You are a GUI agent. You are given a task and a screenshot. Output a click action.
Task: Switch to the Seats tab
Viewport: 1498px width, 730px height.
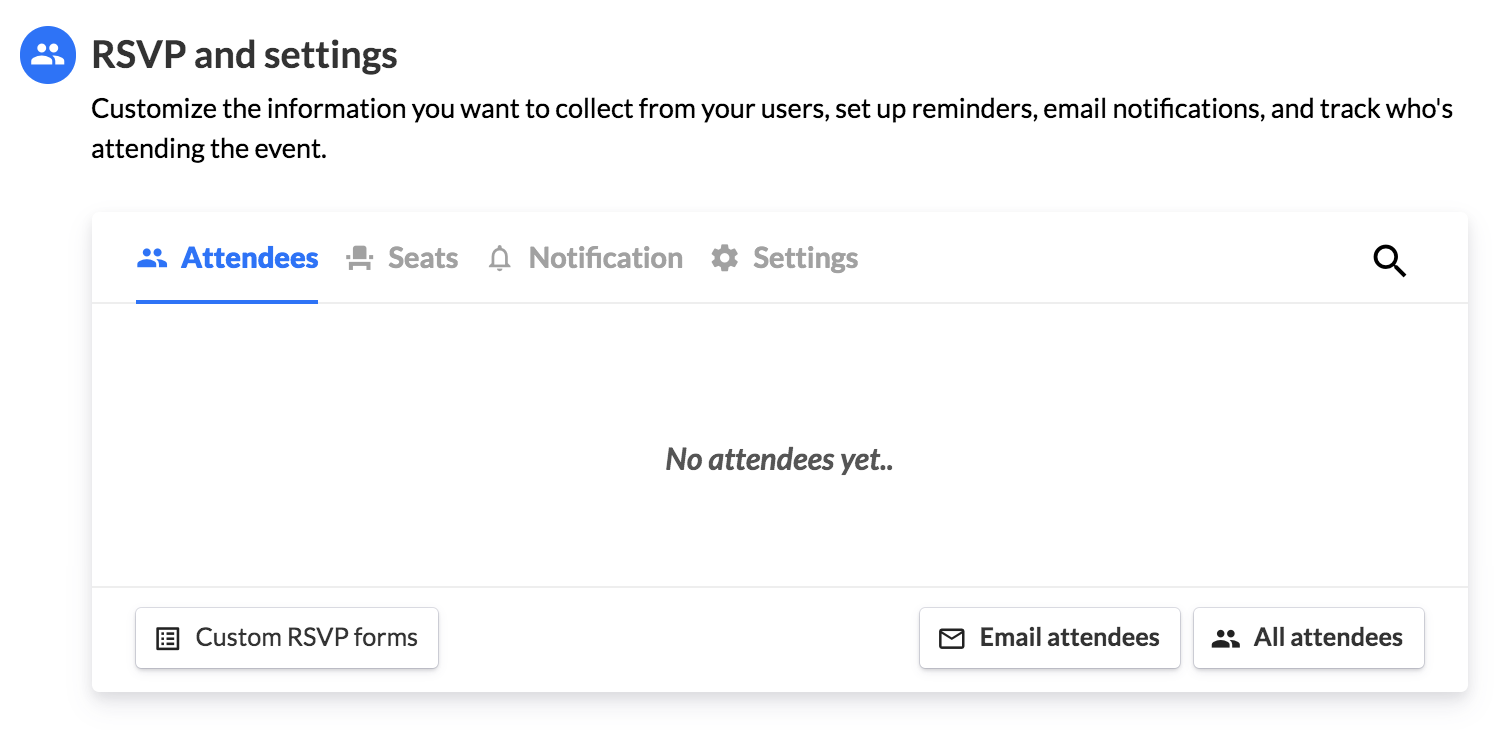tap(422, 258)
